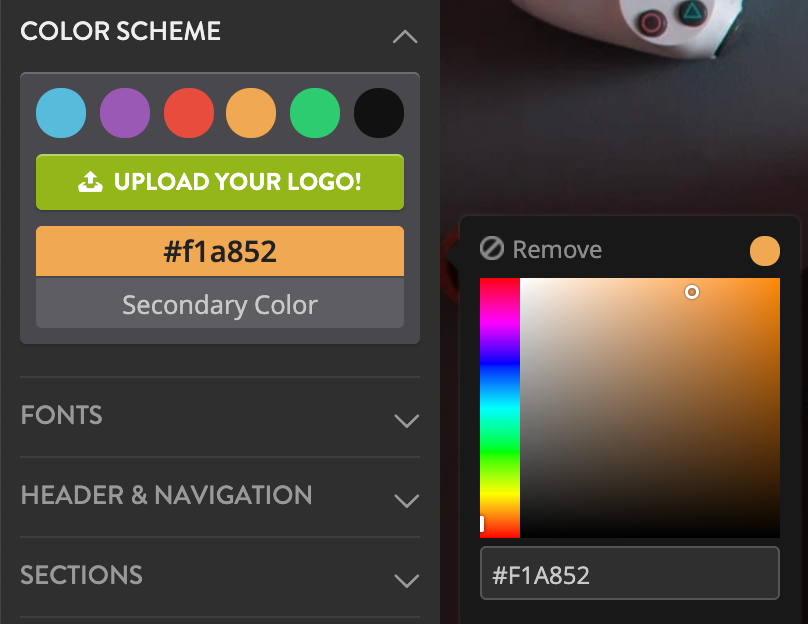Viewport: 808px width, 624px height.
Task: Choose the green color circle
Action: point(315,112)
